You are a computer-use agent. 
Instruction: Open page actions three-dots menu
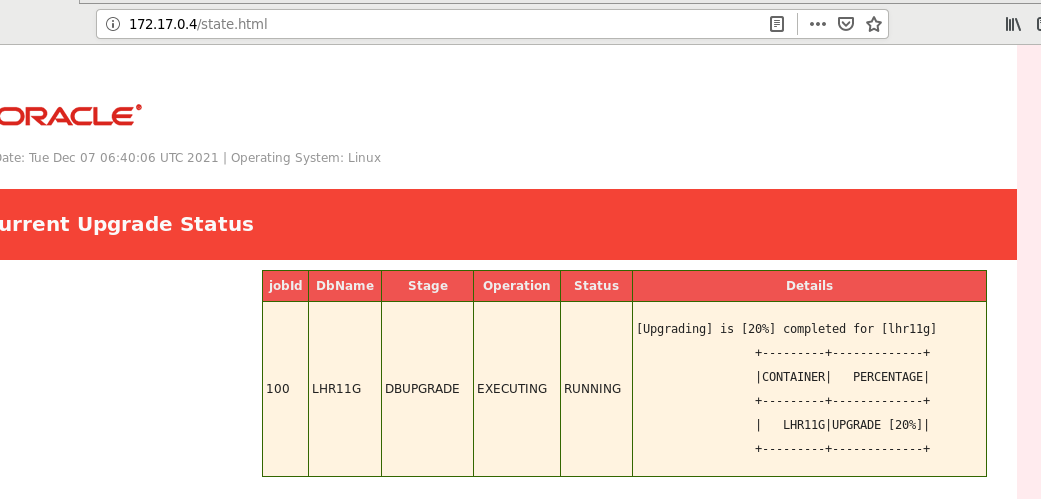coord(818,25)
